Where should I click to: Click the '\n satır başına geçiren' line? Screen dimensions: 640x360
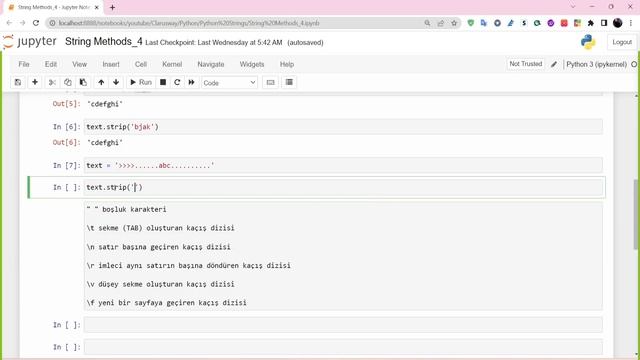tap(158, 247)
